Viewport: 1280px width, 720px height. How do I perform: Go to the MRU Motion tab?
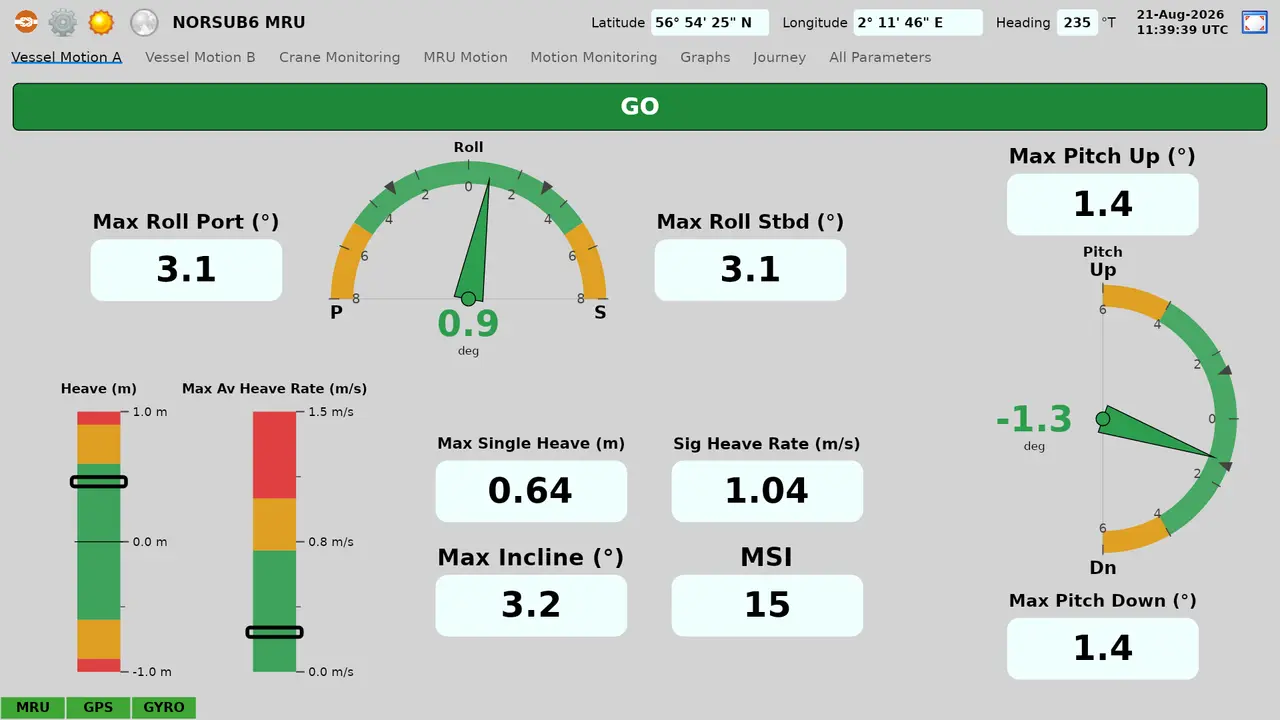[x=465, y=58]
